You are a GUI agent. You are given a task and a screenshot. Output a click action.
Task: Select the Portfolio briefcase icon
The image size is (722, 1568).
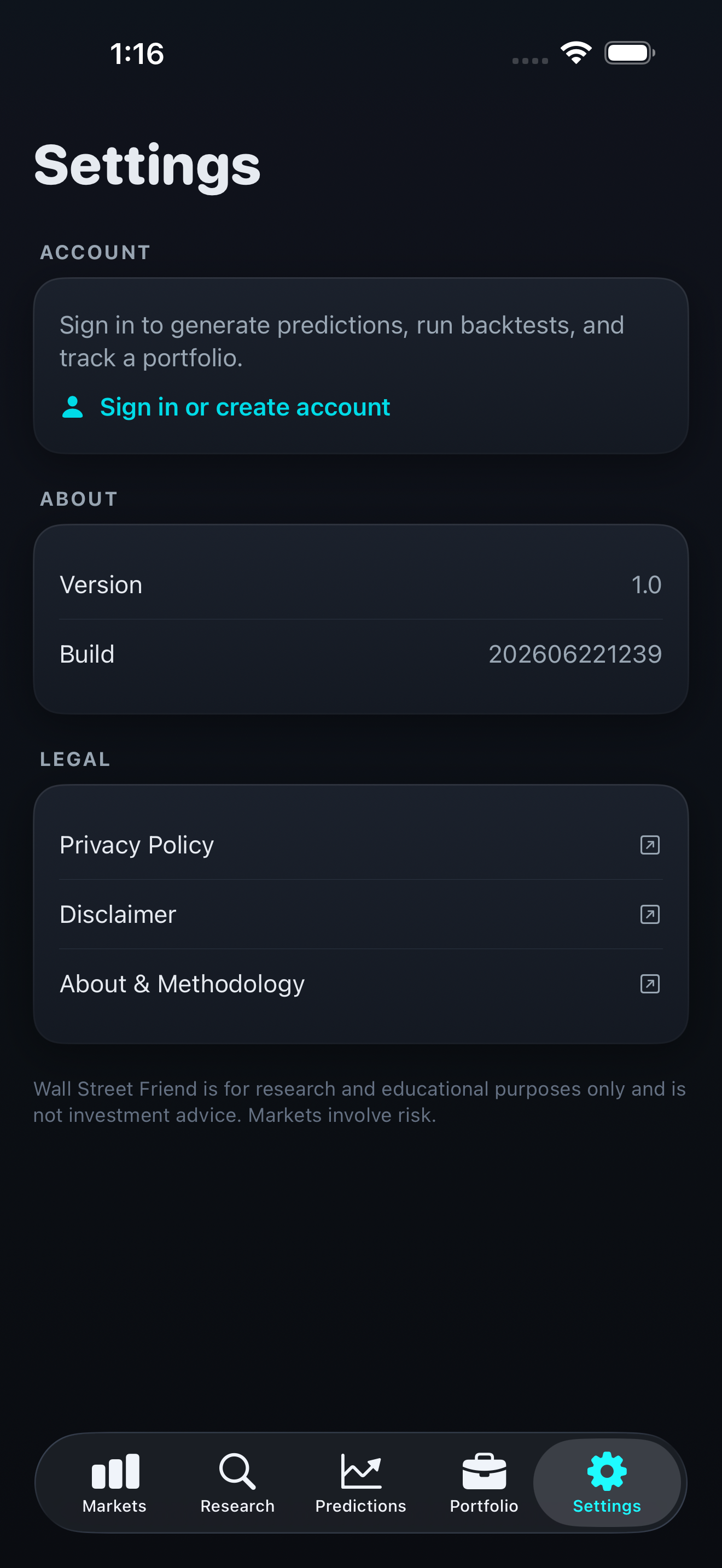[x=484, y=1471]
